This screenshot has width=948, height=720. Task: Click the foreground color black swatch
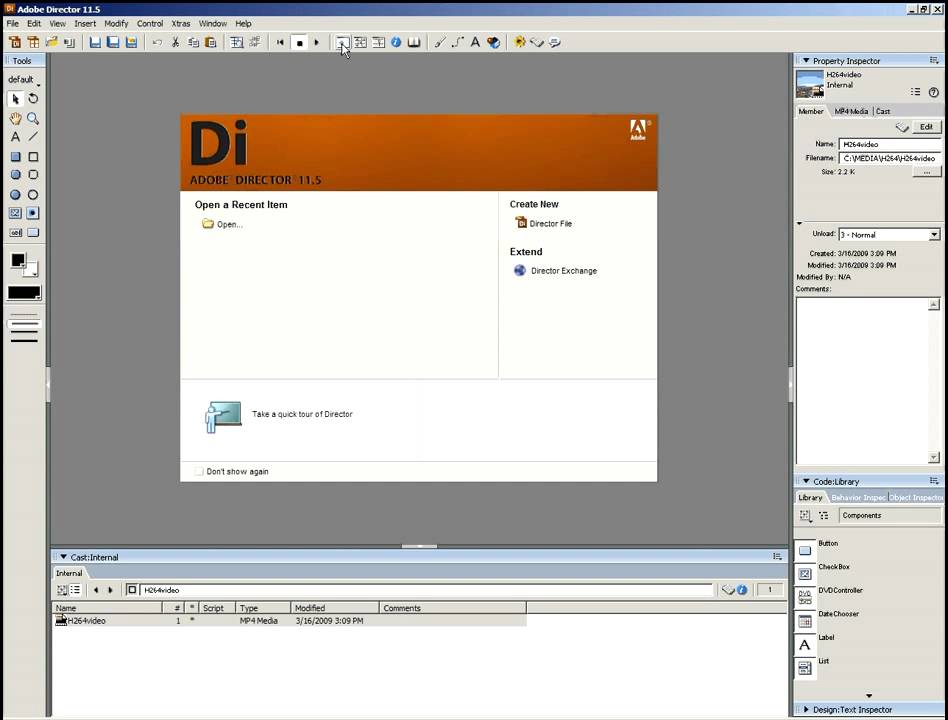coord(18,260)
